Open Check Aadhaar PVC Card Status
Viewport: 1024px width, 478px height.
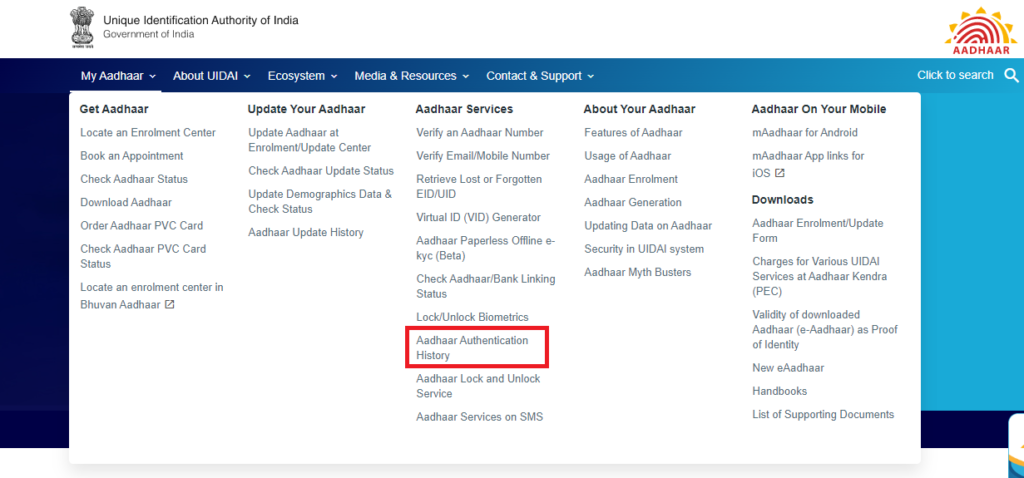(143, 257)
